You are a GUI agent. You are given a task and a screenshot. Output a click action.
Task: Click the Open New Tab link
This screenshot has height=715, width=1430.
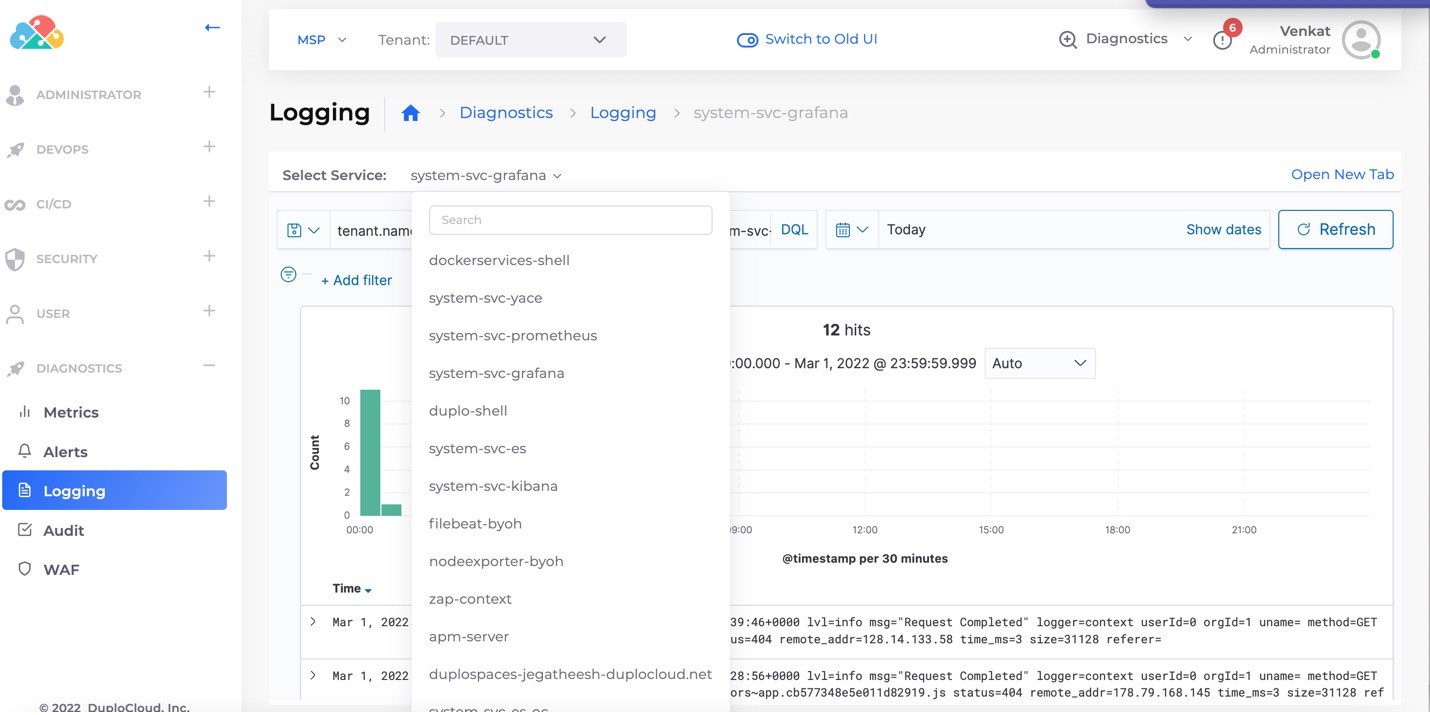[x=1341, y=174]
